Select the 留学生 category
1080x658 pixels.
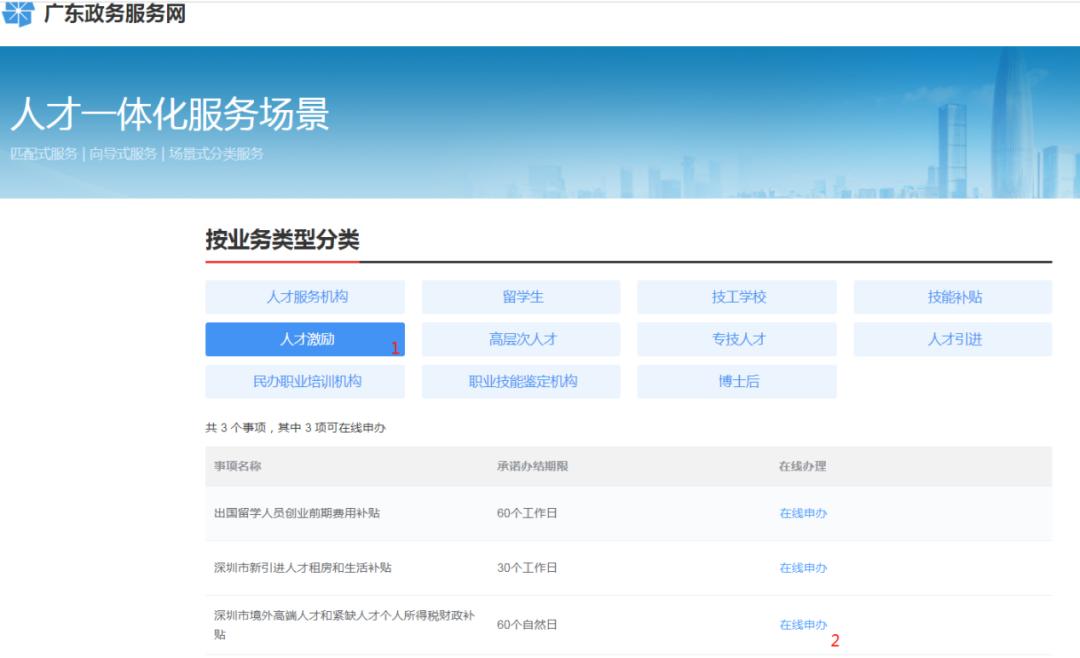(520, 296)
